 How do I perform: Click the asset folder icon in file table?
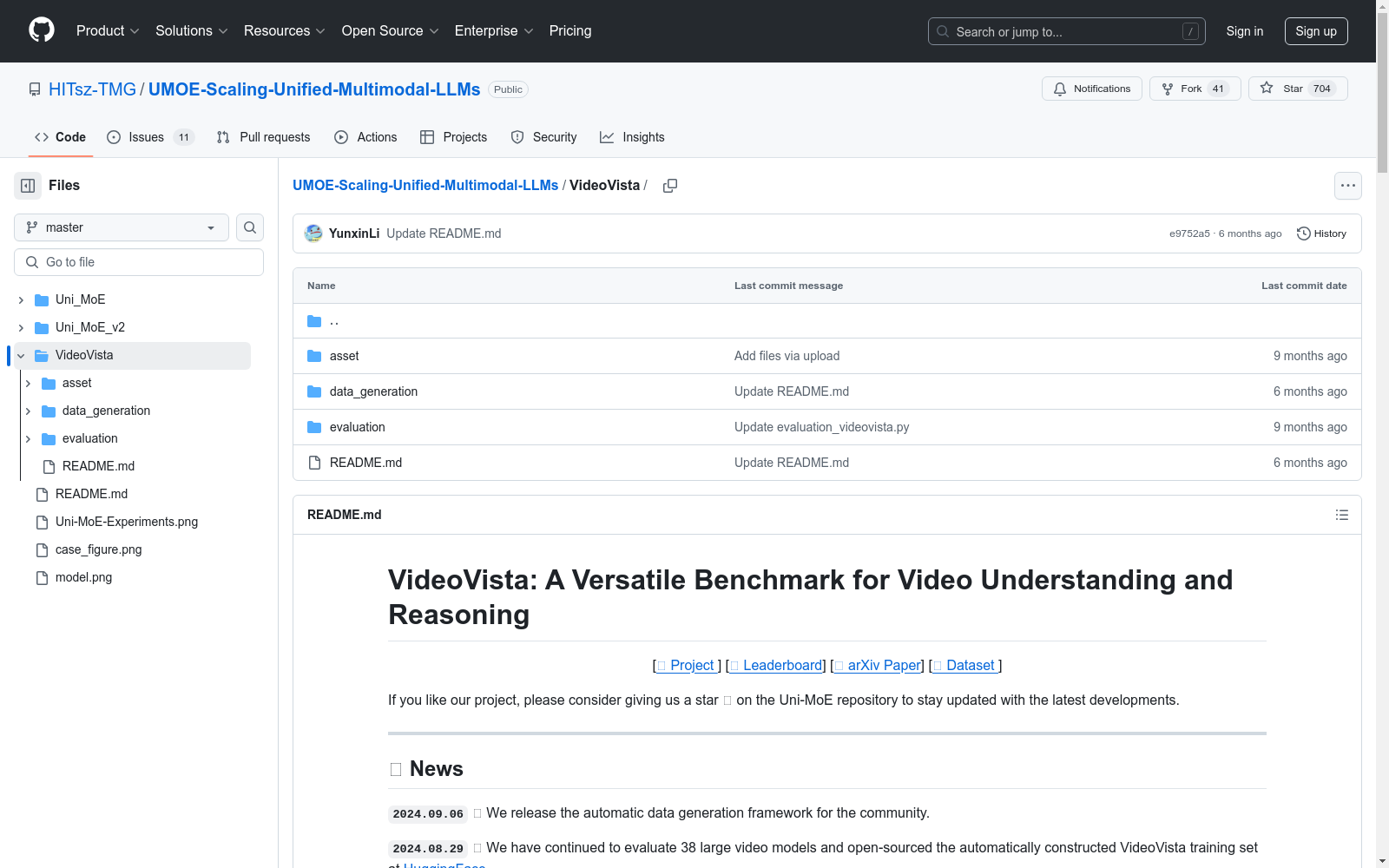[314, 356]
